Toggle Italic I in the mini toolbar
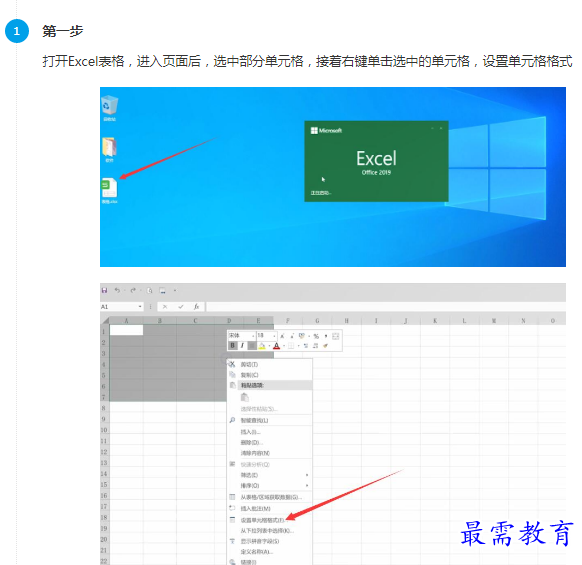 [242, 346]
